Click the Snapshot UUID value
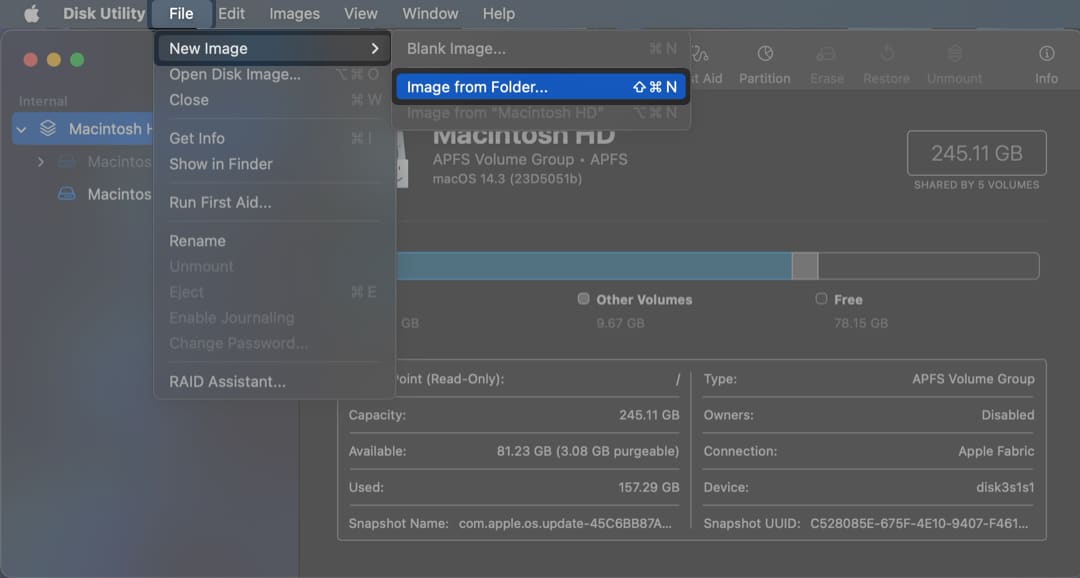 point(919,524)
